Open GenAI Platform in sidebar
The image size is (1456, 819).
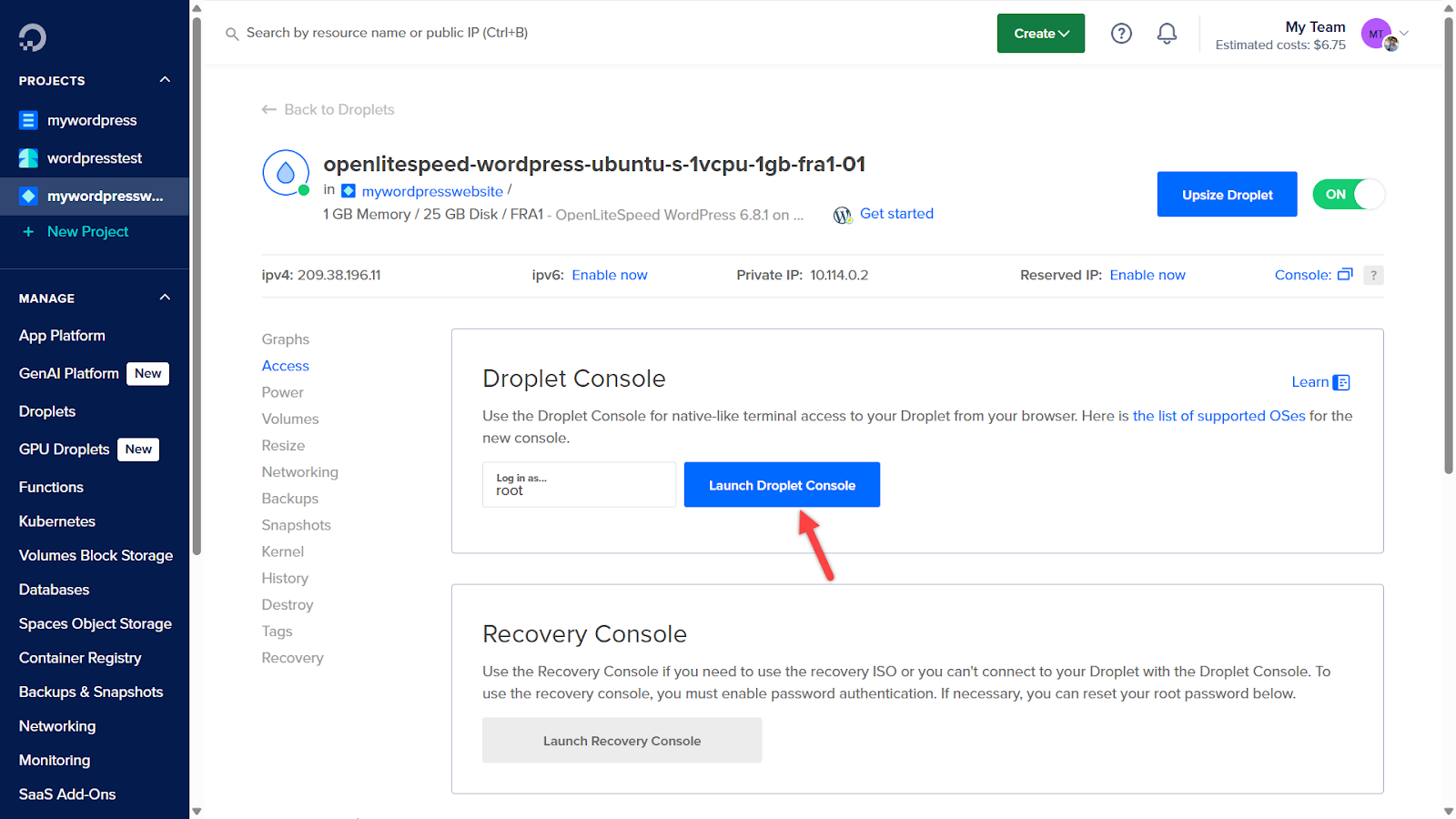coord(69,373)
